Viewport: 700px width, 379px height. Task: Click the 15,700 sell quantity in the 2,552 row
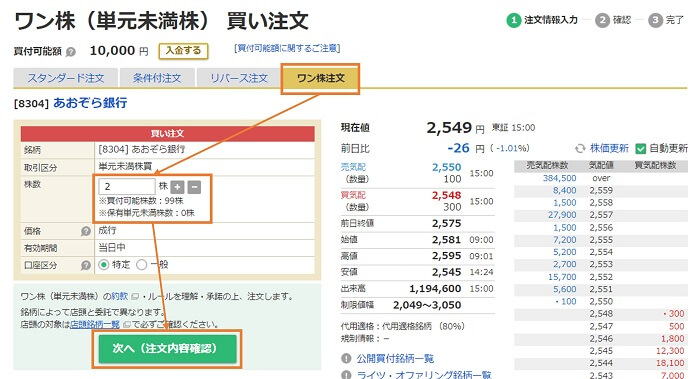point(562,277)
